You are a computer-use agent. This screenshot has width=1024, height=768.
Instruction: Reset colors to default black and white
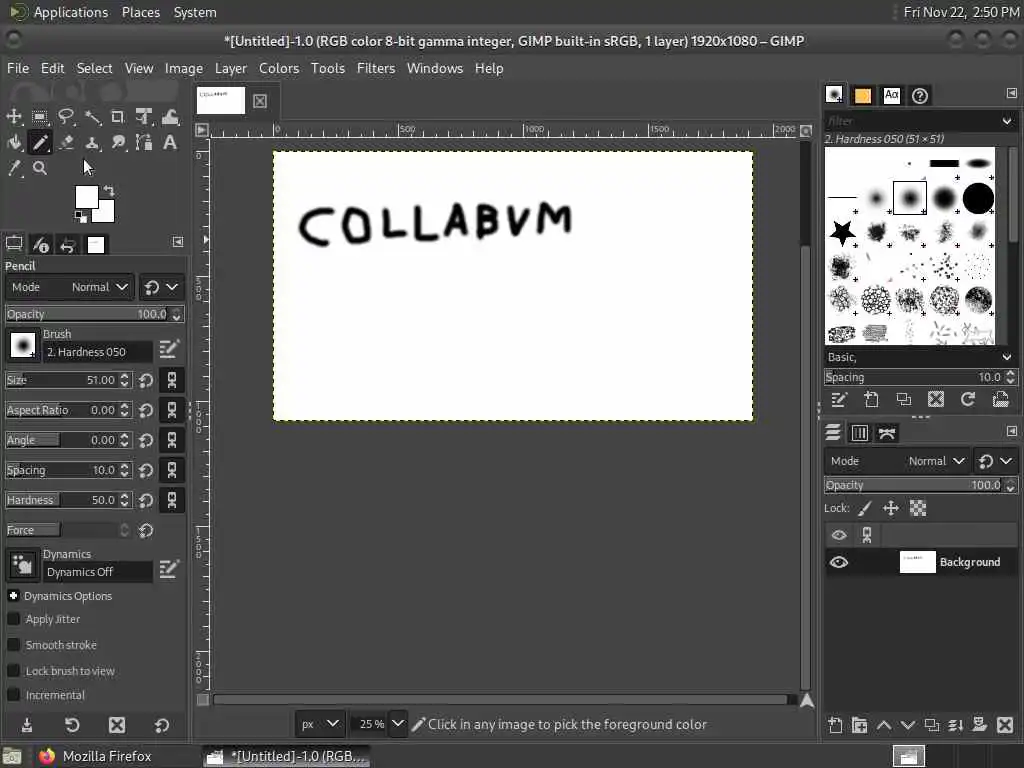80,217
